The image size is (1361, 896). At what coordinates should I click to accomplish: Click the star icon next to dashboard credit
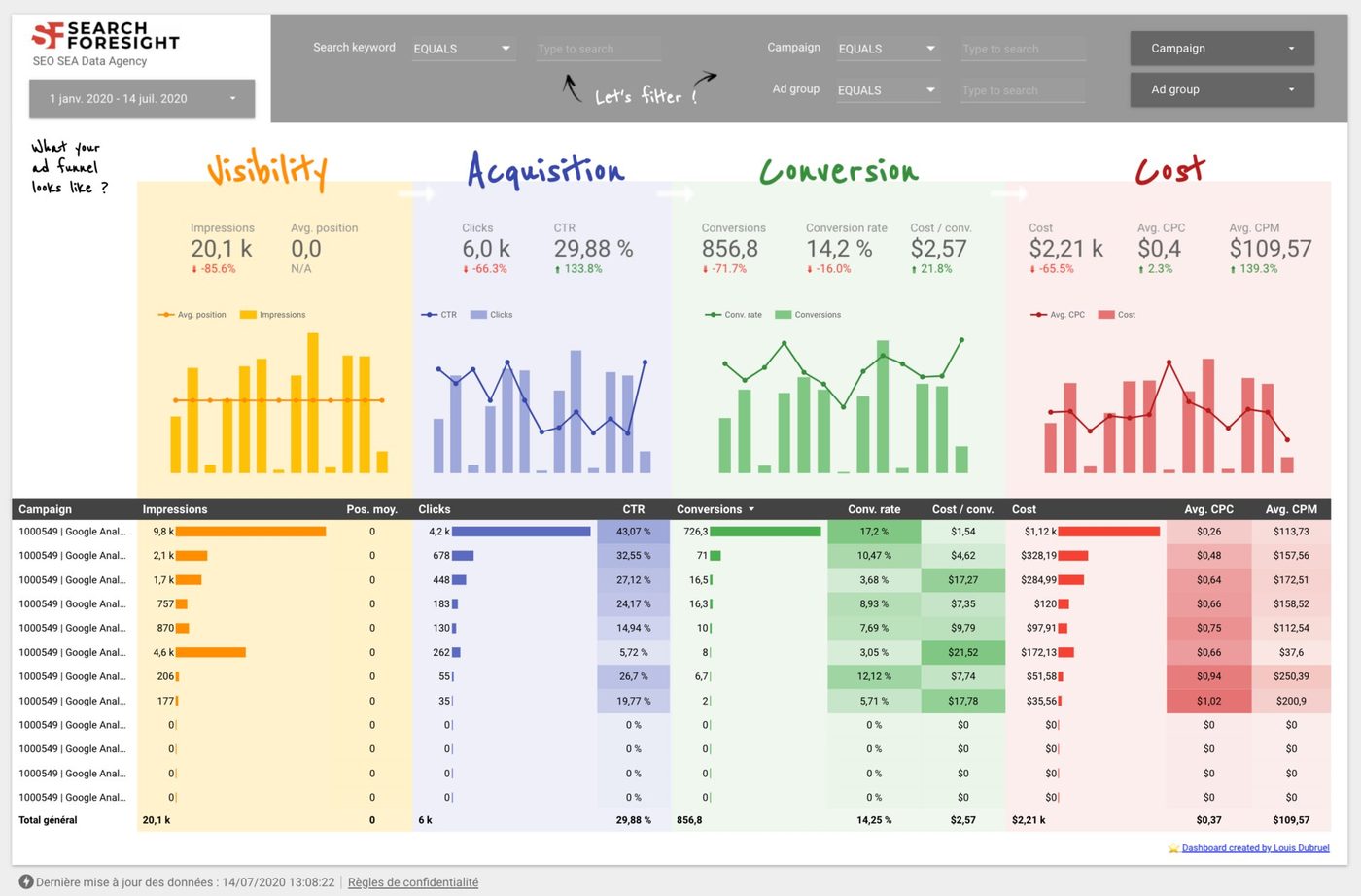click(1173, 848)
